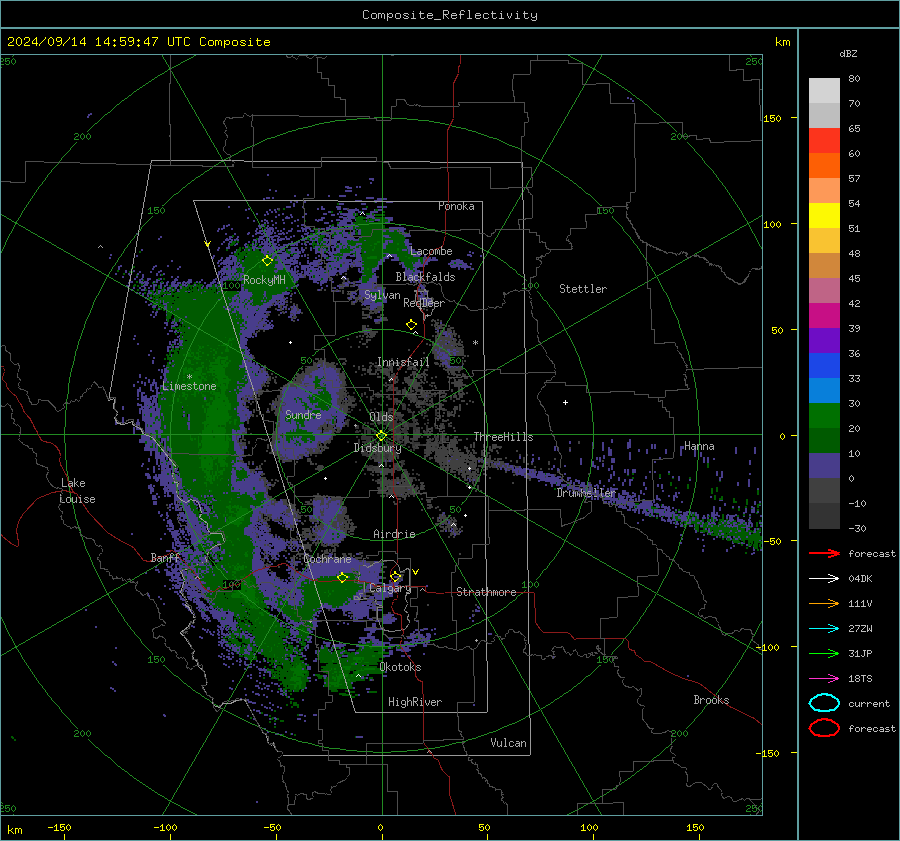
Task: Click the Composite_Reflectivity title
Action: tap(450, 15)
